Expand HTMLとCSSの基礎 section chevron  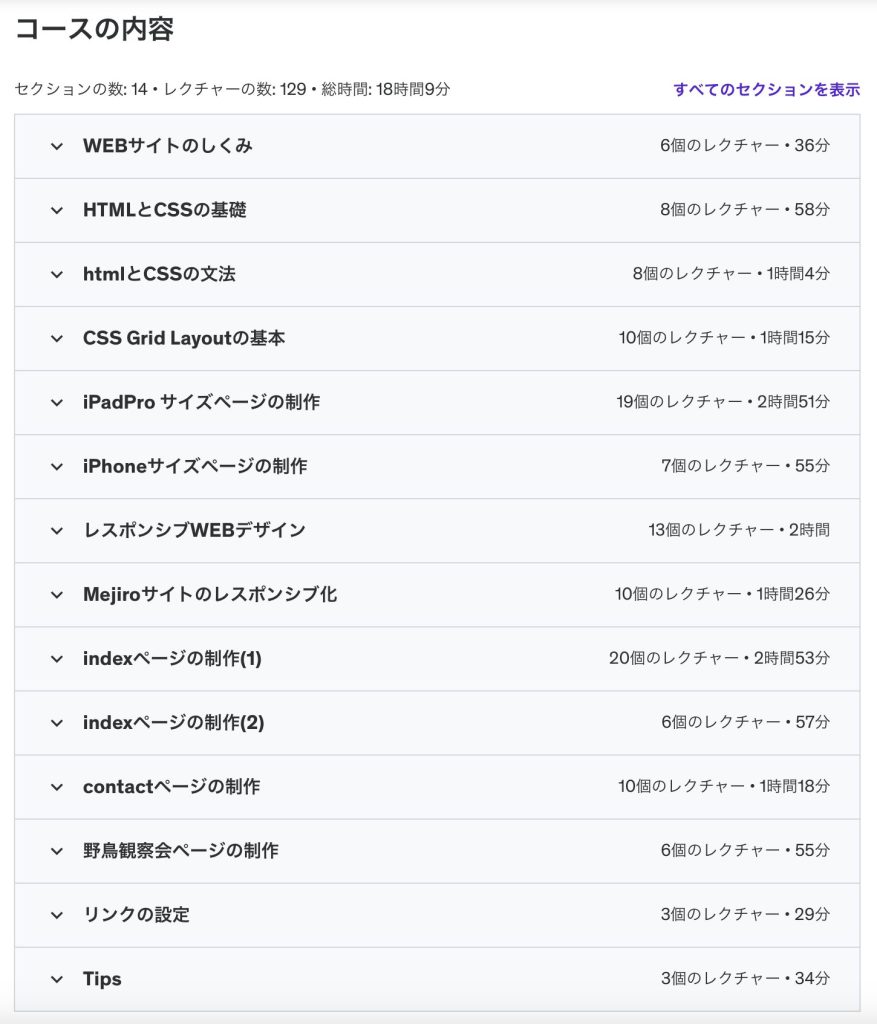(57, 210)
